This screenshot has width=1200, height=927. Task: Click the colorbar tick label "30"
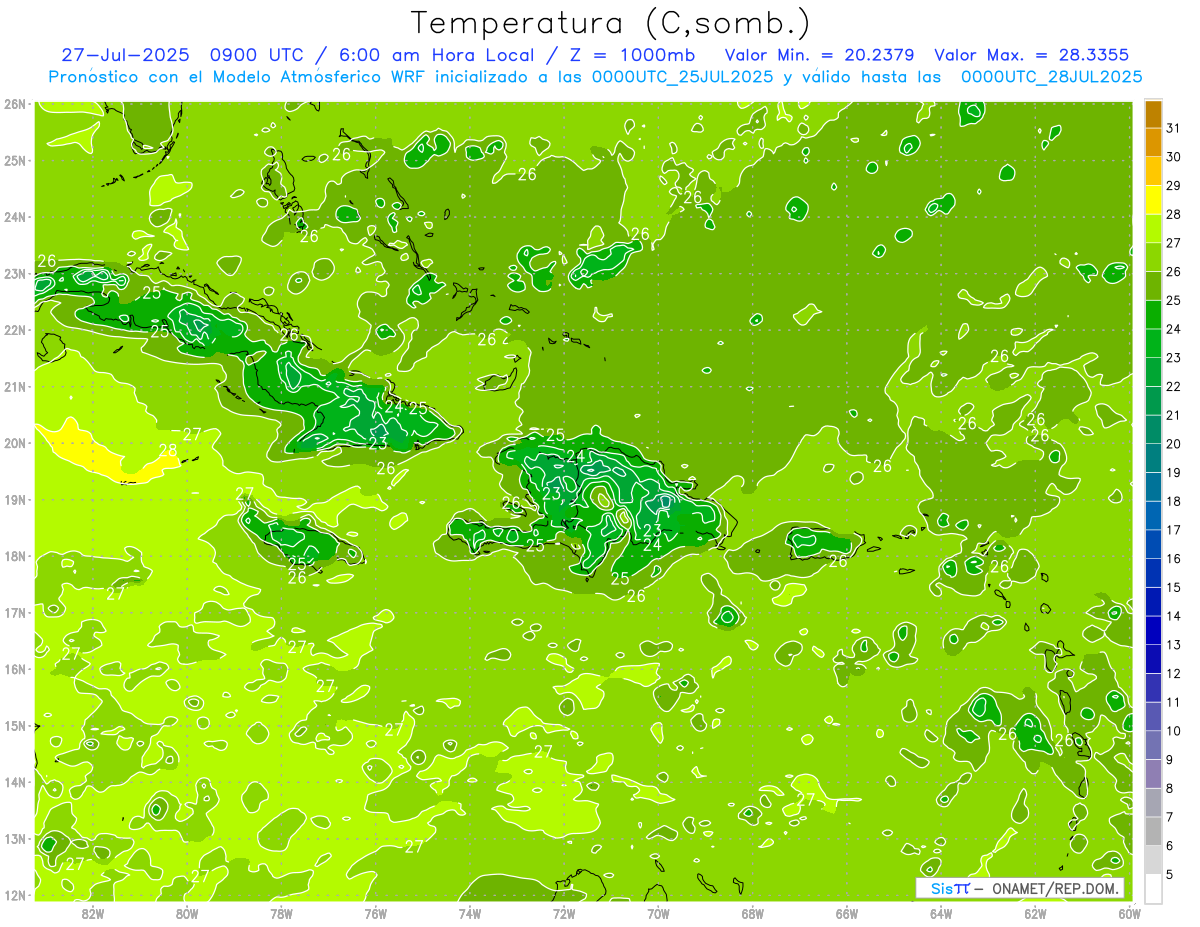1173,157
